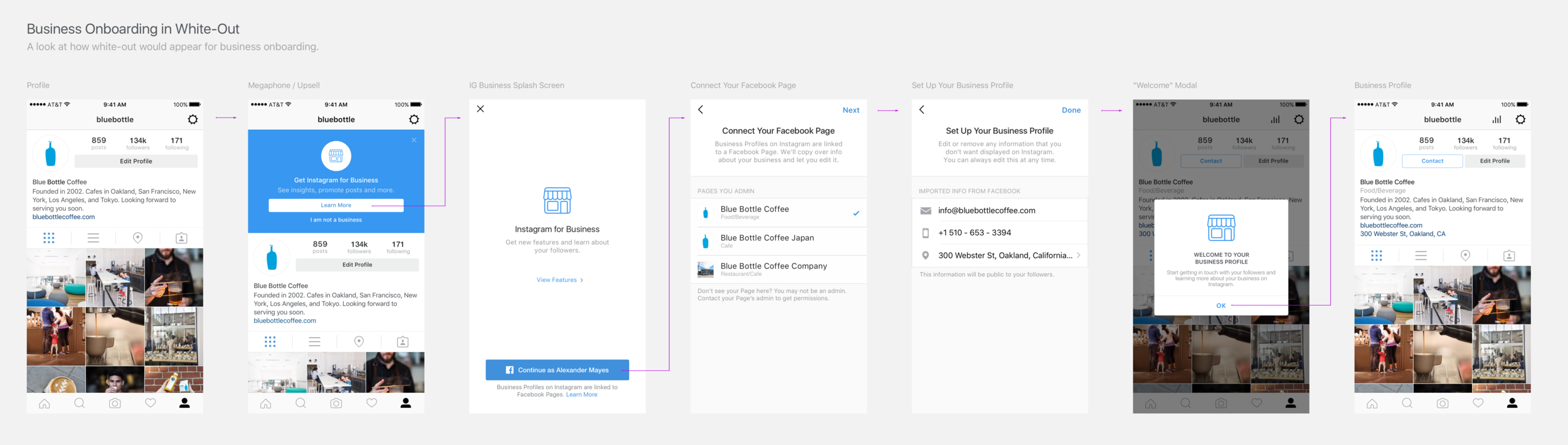Tap home icon on Business Profile bottom bar
This screenshot has width=1568, height=445.
tap(1372, 404)
